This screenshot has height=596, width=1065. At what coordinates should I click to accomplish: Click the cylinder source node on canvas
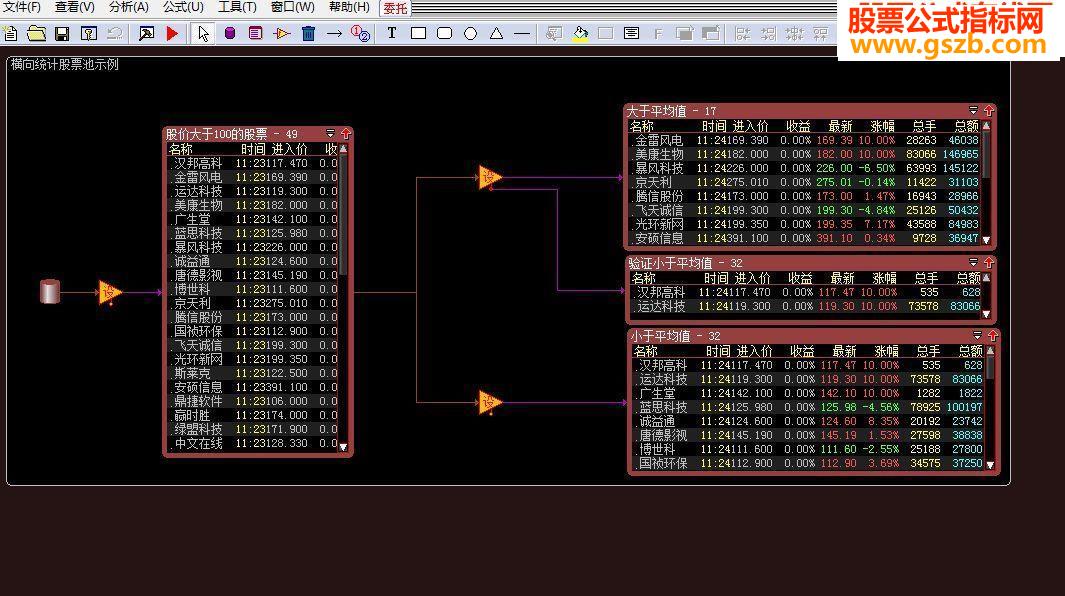click(50, 292)
